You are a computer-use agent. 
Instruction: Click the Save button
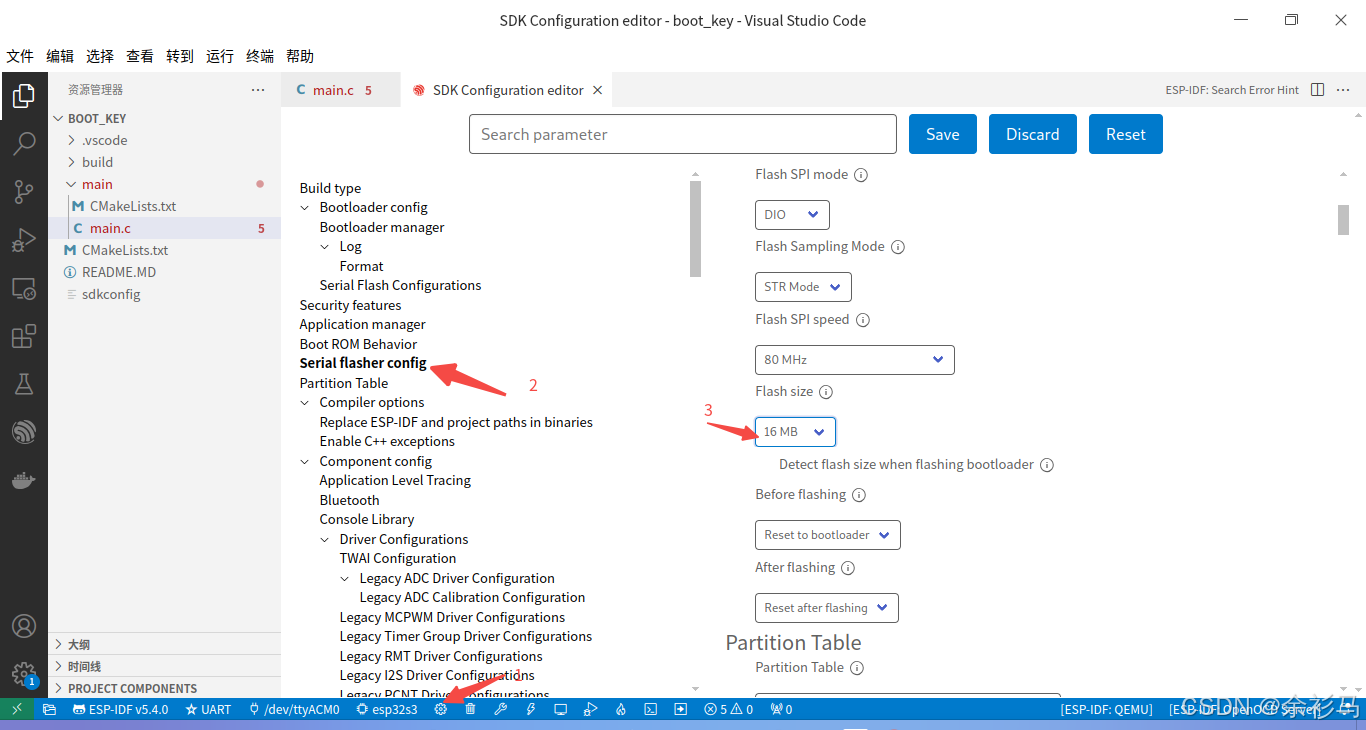click(943, 134)
